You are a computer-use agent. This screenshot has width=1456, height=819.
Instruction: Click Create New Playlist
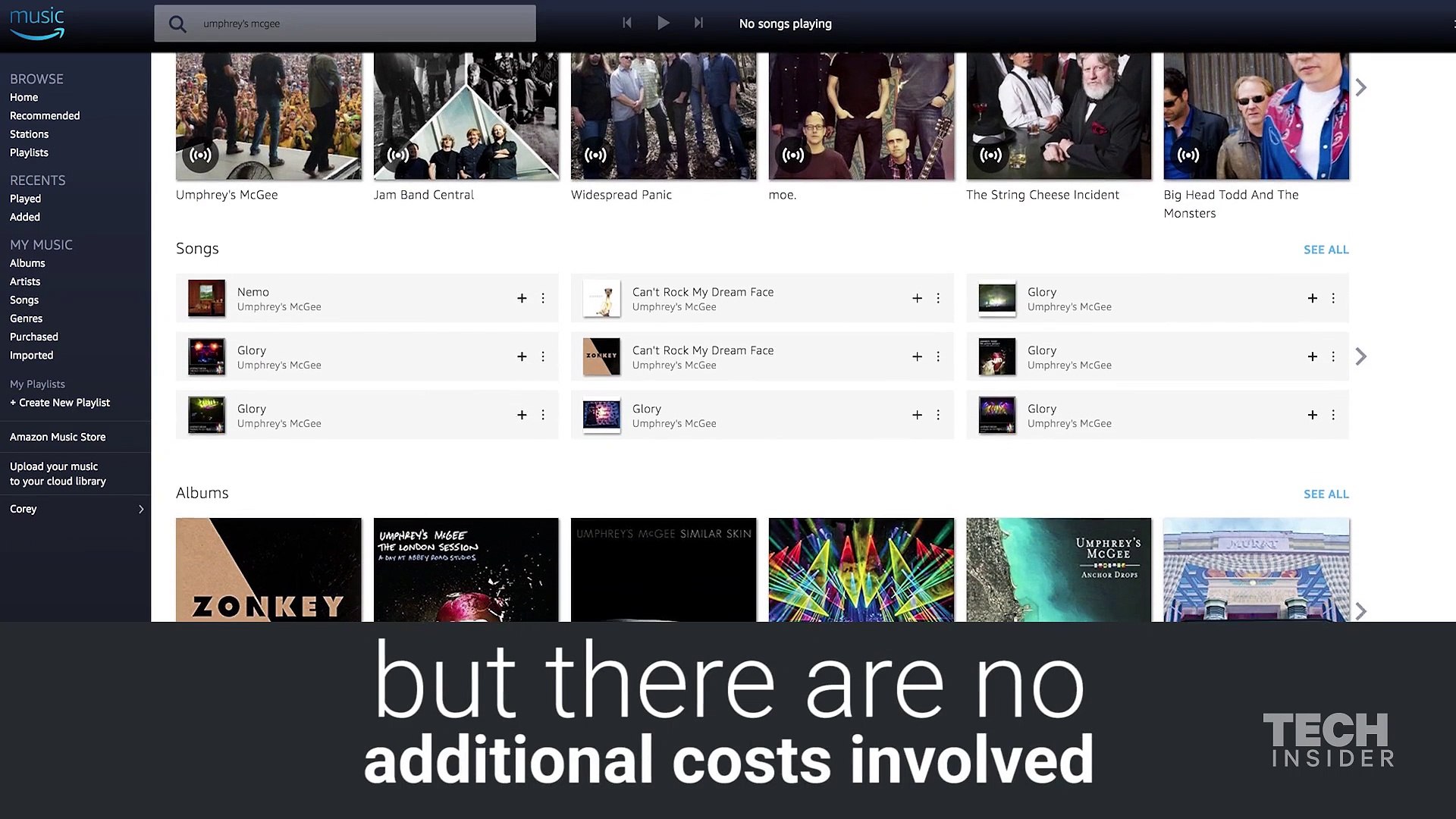pyautogui.click(x=60, y=403)
